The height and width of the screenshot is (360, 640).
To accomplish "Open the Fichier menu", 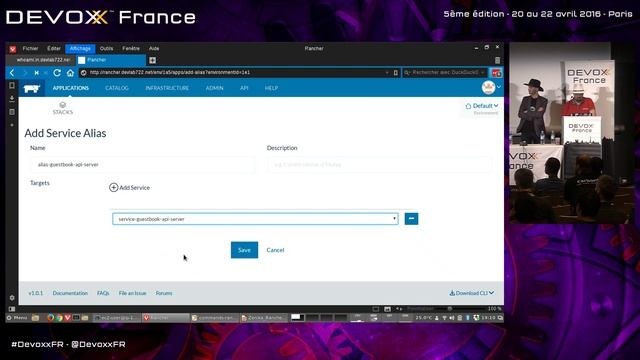I will pos(31,49).
